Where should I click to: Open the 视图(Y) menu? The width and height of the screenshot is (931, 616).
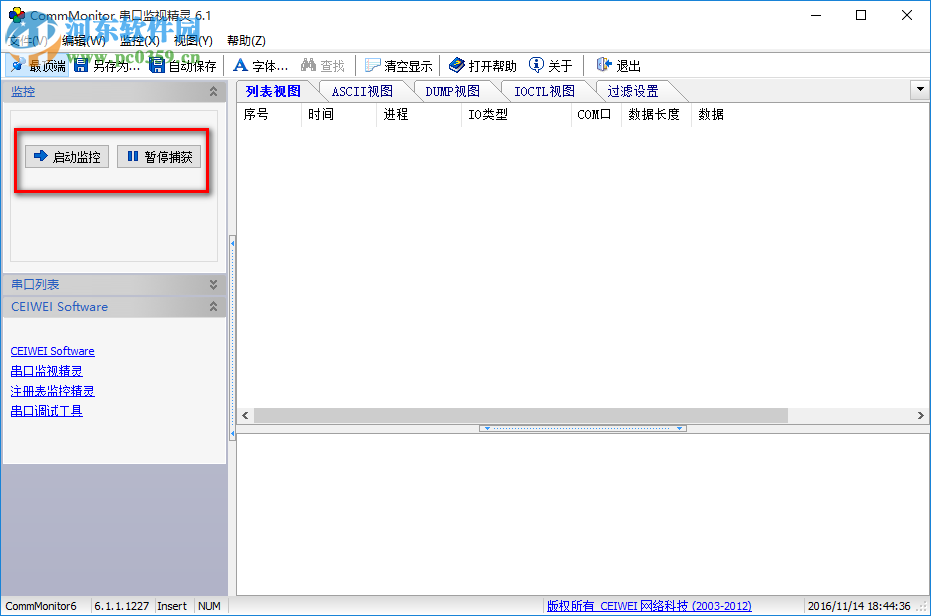(x=191, y=39)
